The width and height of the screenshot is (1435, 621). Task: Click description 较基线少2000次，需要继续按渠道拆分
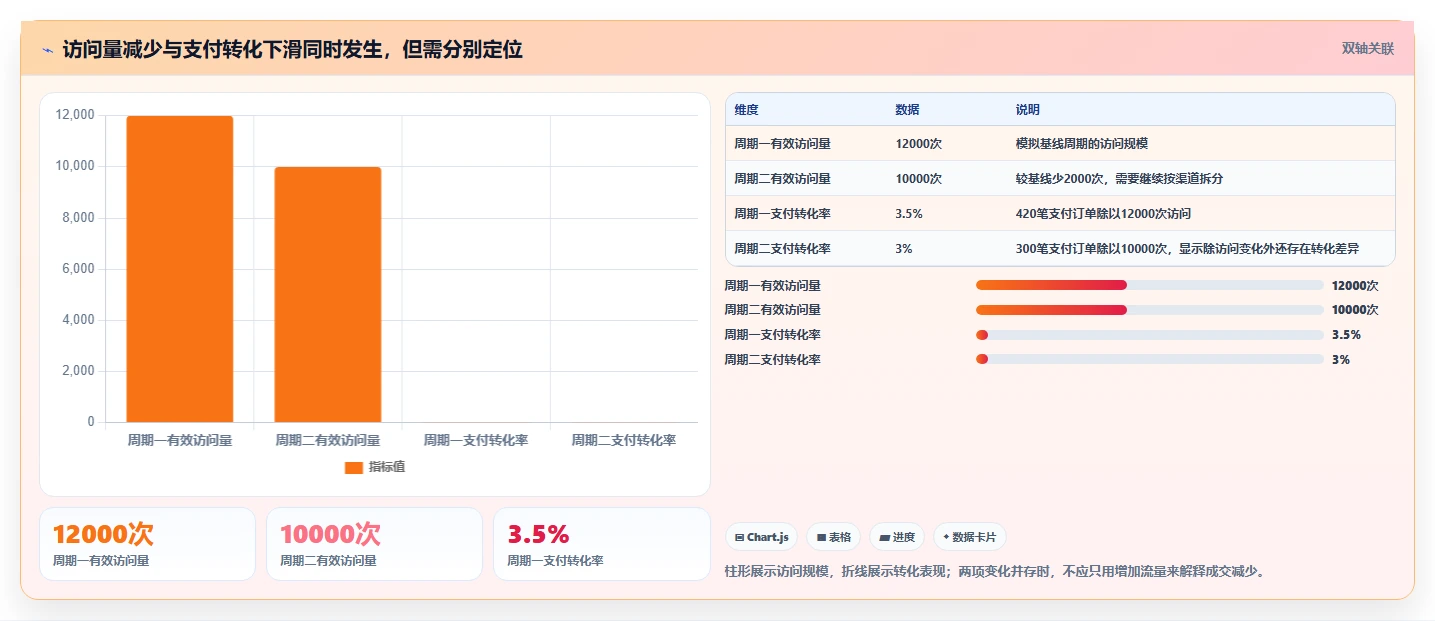tap(1119, 179)
